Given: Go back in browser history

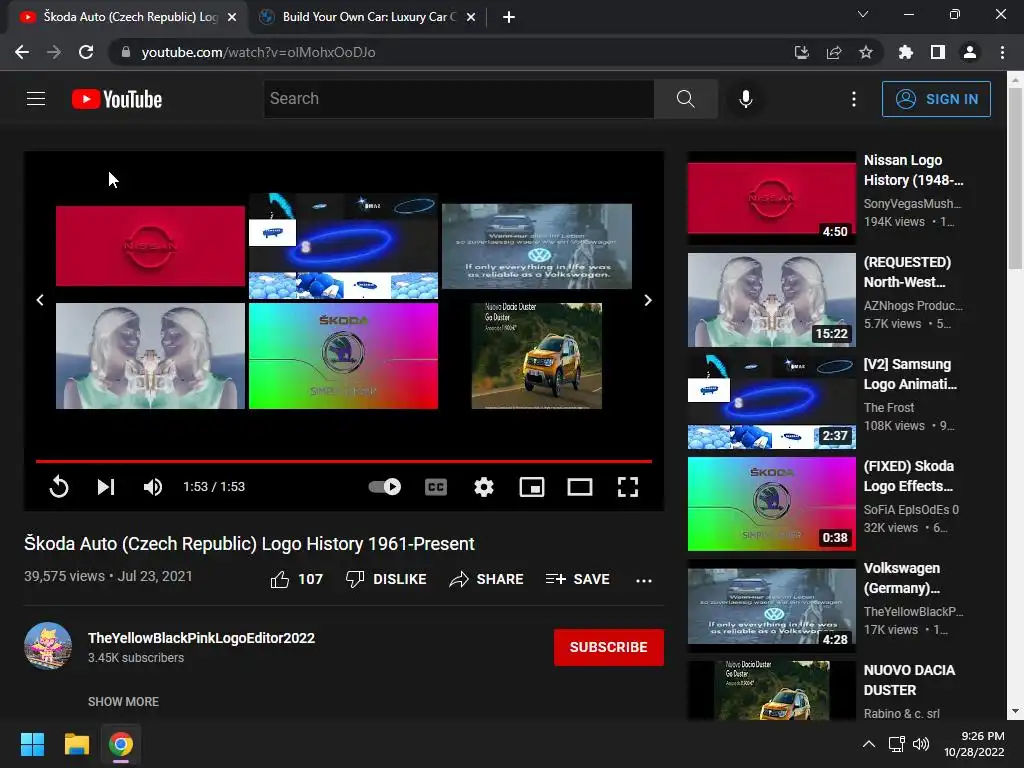Looking at the screenshot, I should [22, 52].
